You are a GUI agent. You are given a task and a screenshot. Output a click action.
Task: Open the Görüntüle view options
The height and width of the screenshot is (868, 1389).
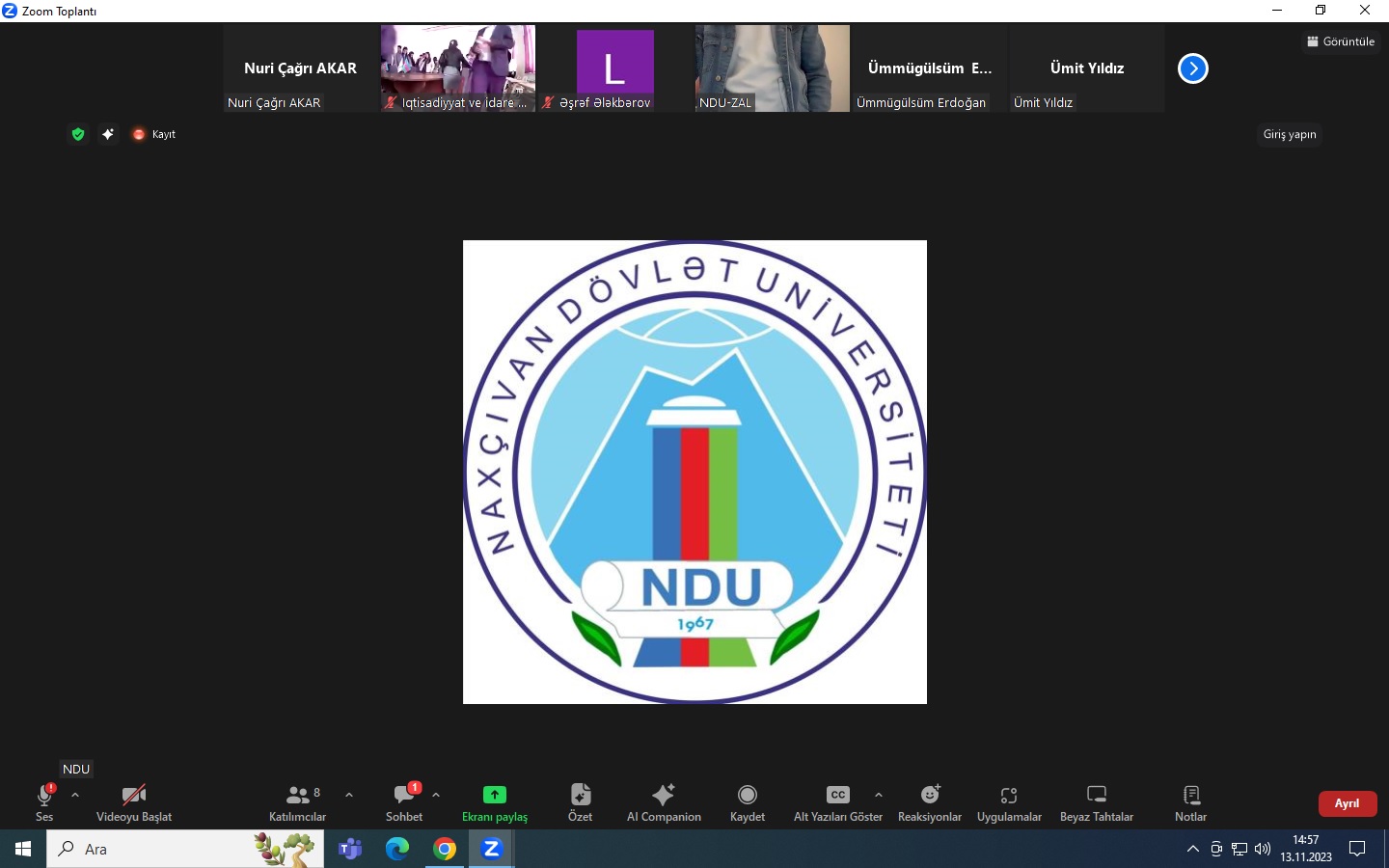1341,41
